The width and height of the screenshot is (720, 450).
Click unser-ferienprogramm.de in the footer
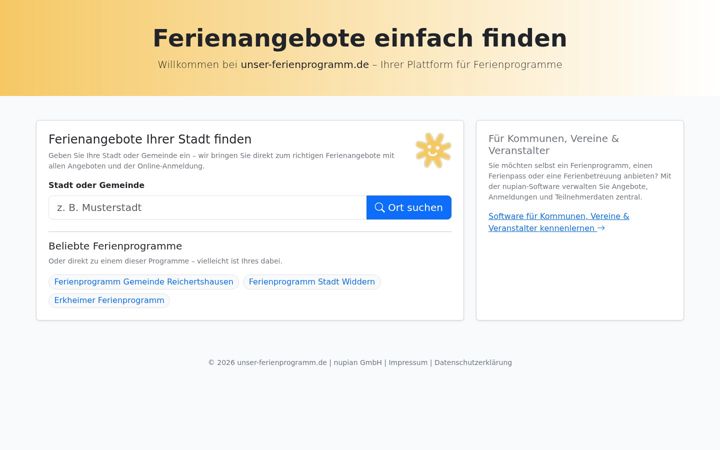pyautogui.click(x=282, y=362)
